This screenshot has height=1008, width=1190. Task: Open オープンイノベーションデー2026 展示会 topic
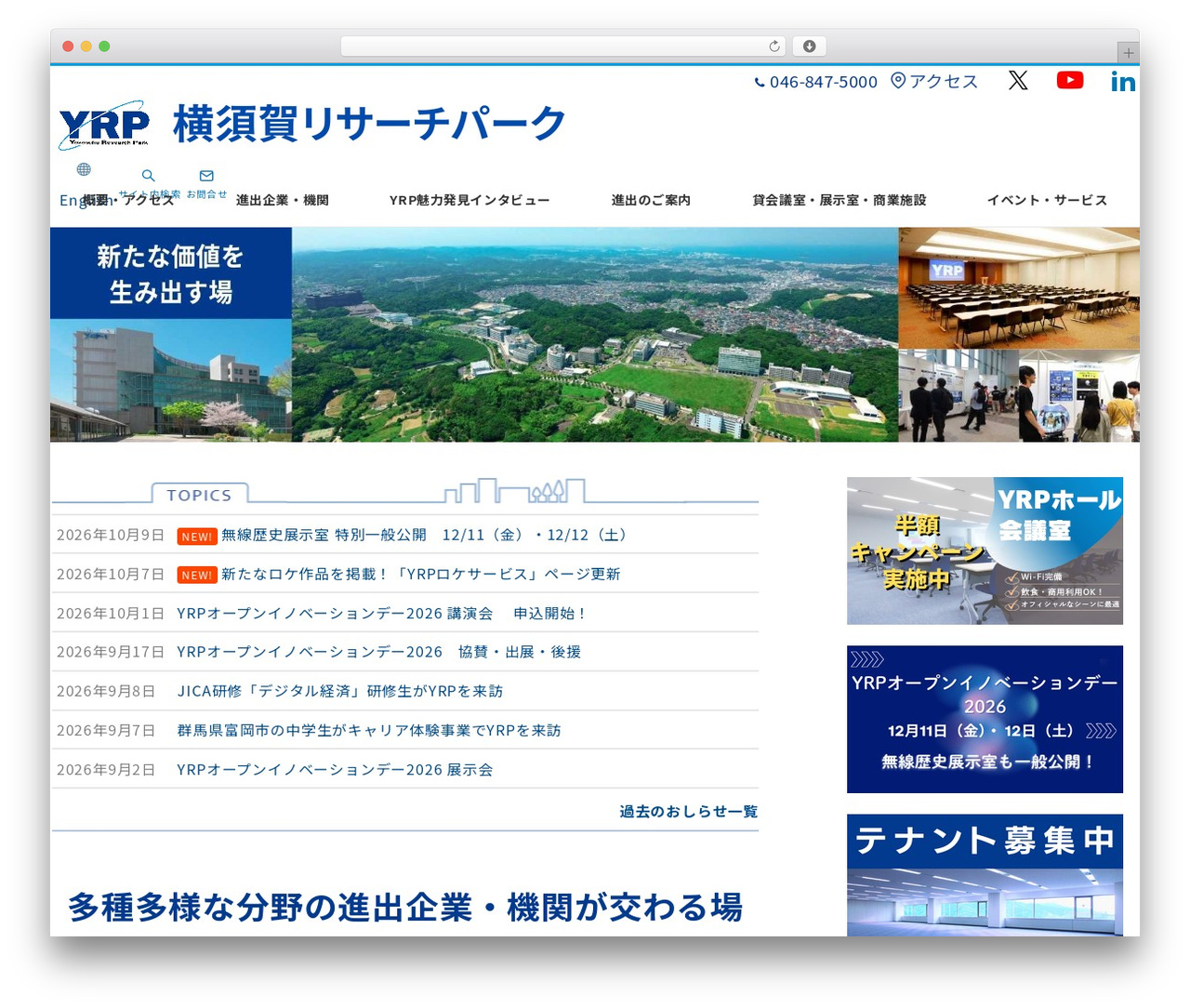click(335, 769)
